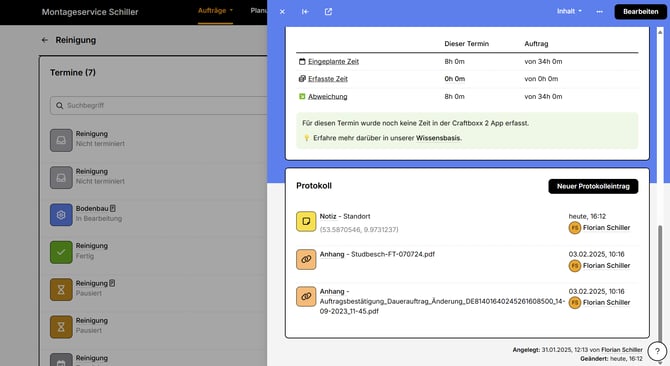Click the Bearbeiten button
Viewport: 670px width, 366px height.
[641, 12]
